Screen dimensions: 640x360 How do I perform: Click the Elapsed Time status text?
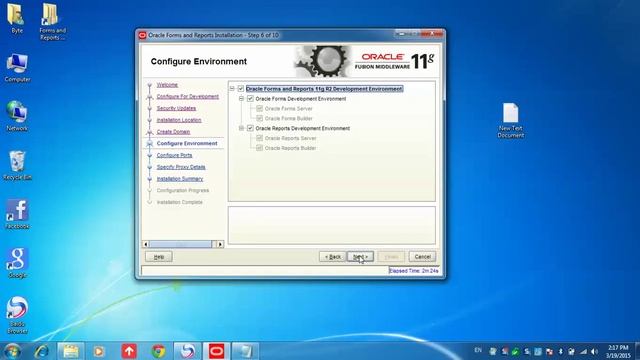414,271
